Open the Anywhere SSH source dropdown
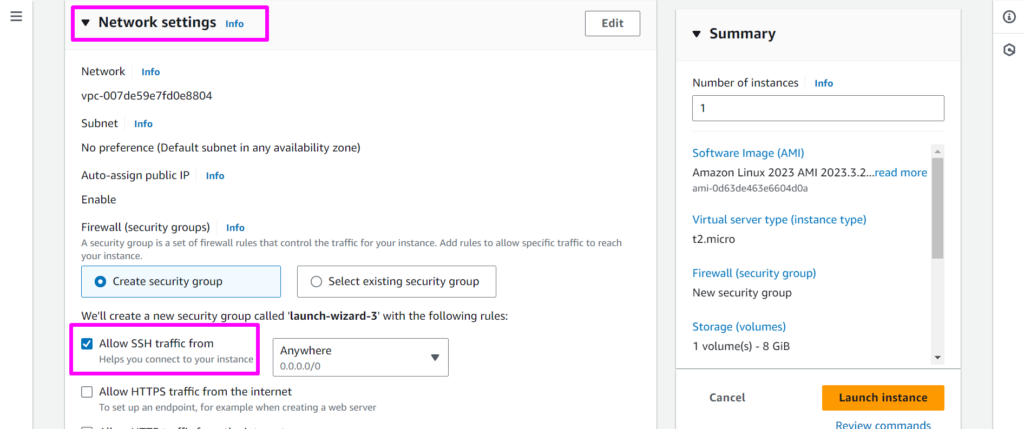Screen dimensions: 1024x429 tap(360, 357)
